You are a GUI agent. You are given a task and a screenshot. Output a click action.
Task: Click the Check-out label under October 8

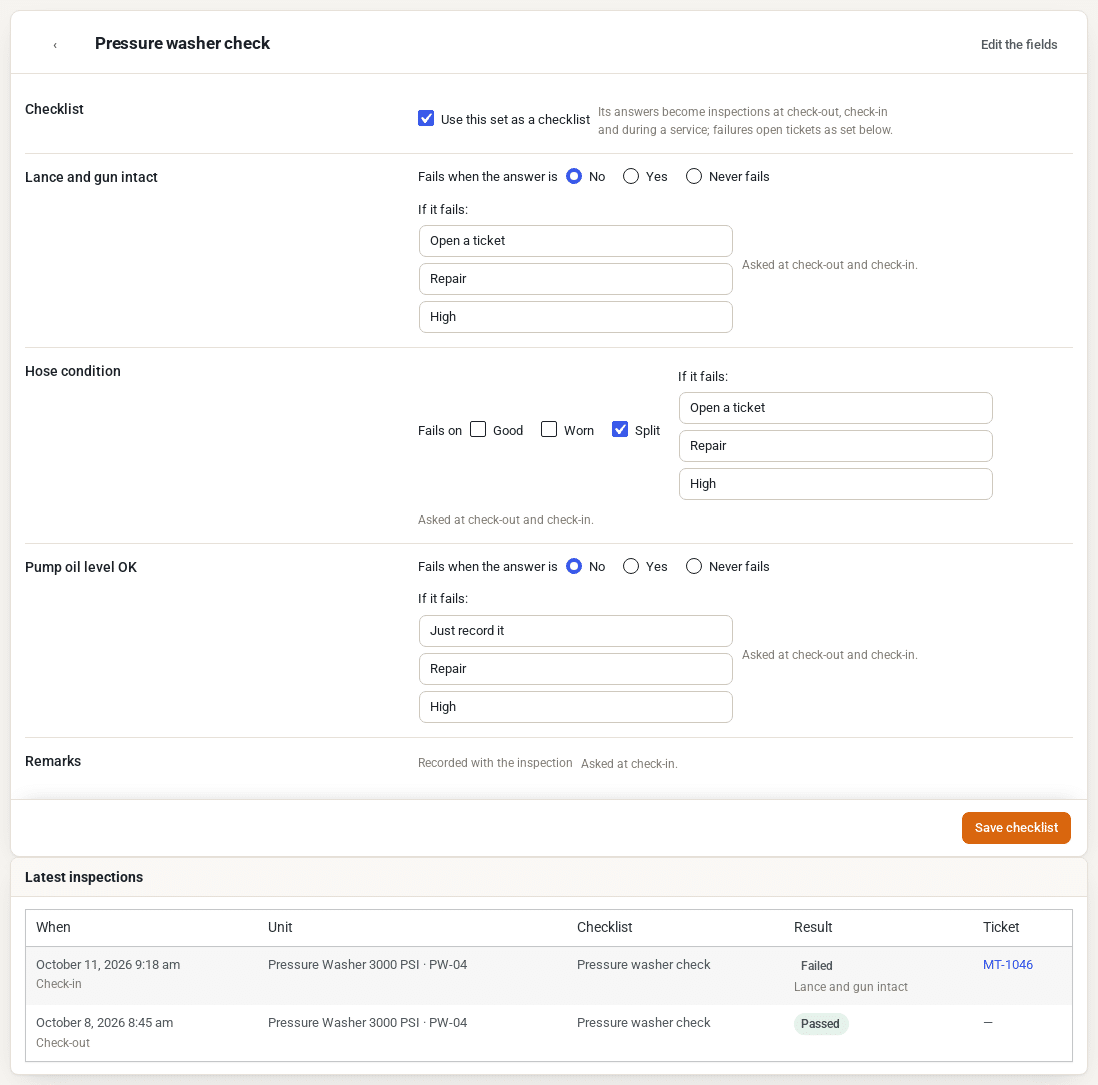pos(63,1043)
